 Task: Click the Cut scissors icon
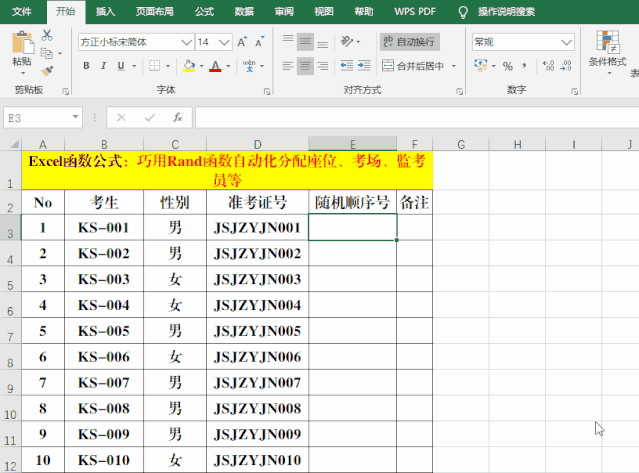47,35
